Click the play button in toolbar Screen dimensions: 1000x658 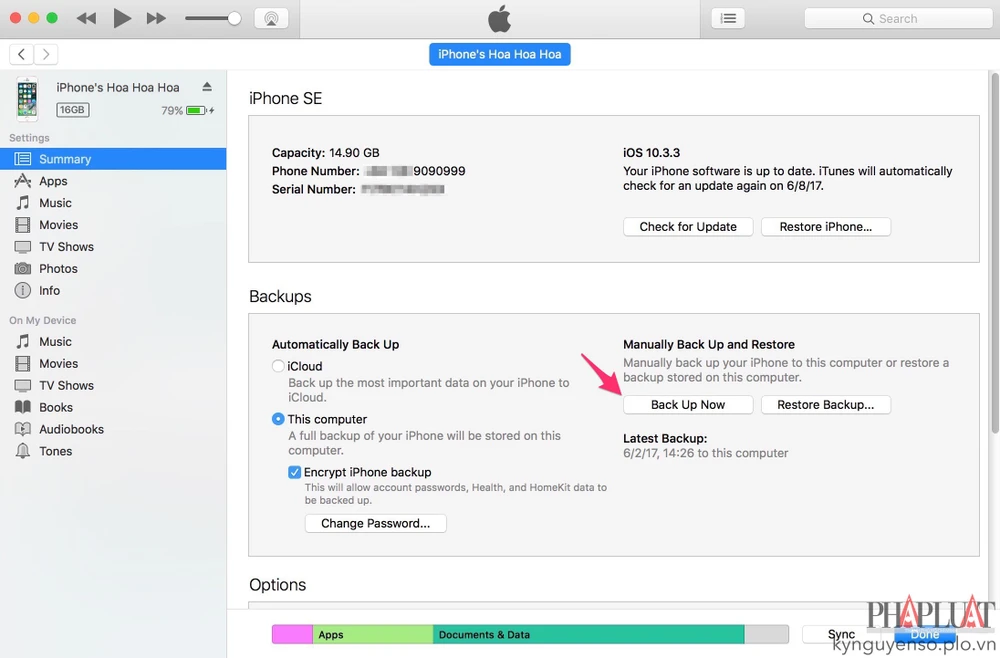click(x=122, y=18)
